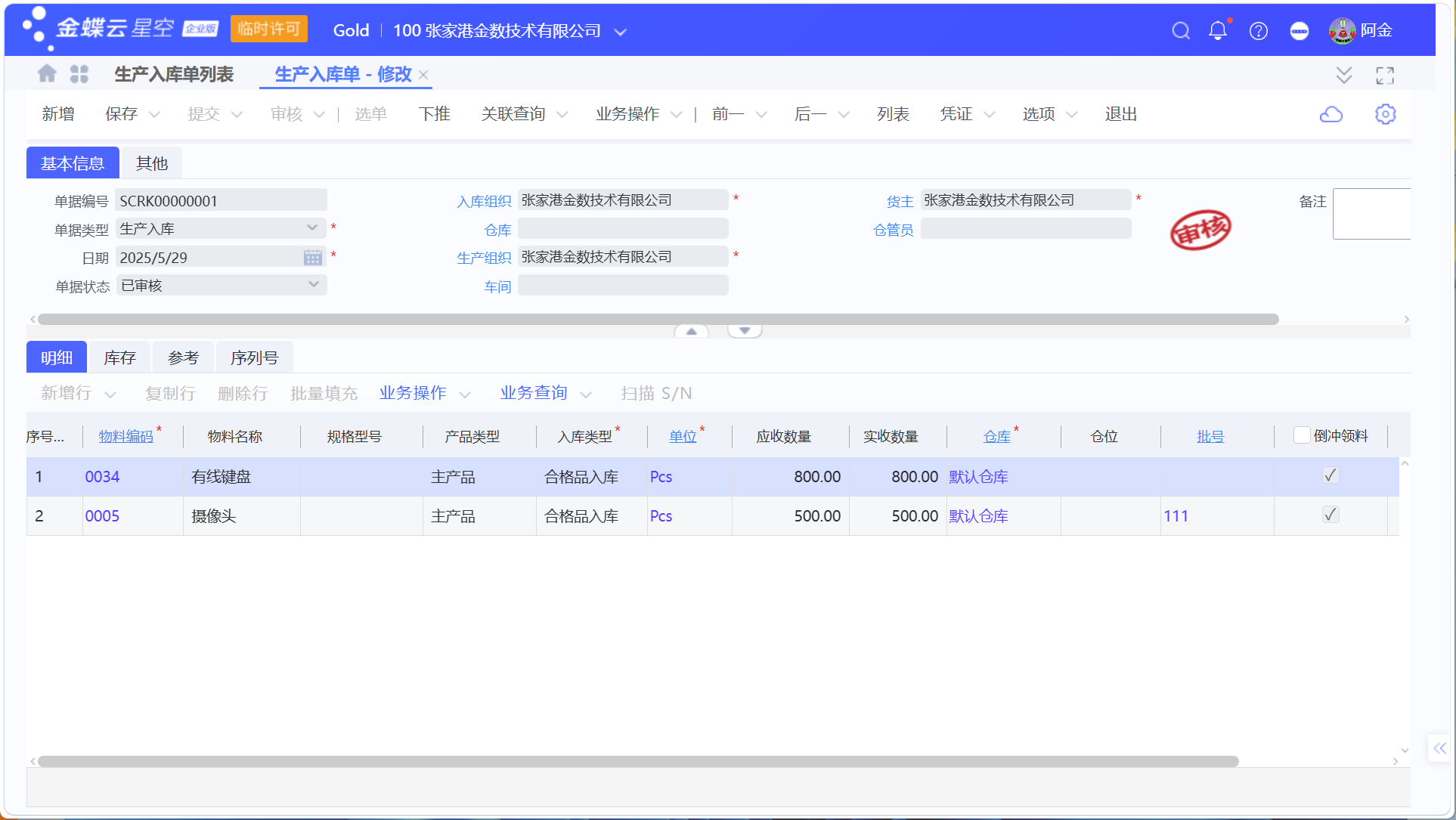Screen dimensions: 1456x820
Task: Switch to the 库存 tab
Action: [x=119, y=357]
